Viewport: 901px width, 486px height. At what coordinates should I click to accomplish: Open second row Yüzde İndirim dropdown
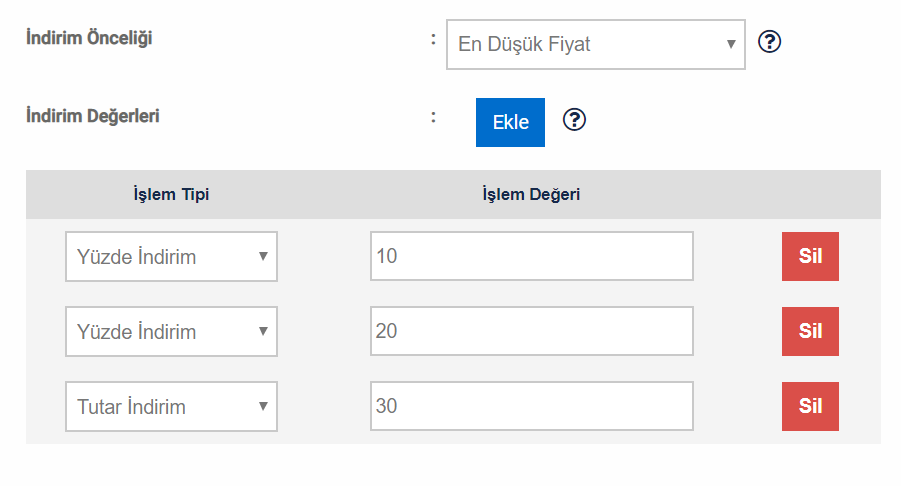coord(171,331)
